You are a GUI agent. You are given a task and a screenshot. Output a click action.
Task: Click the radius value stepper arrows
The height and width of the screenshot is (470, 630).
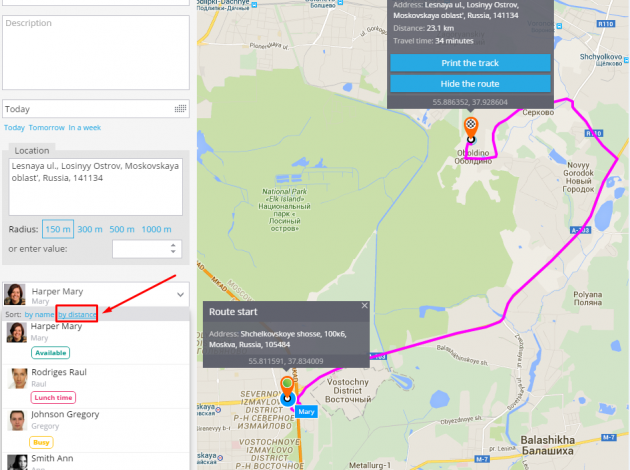coord(173,249)
